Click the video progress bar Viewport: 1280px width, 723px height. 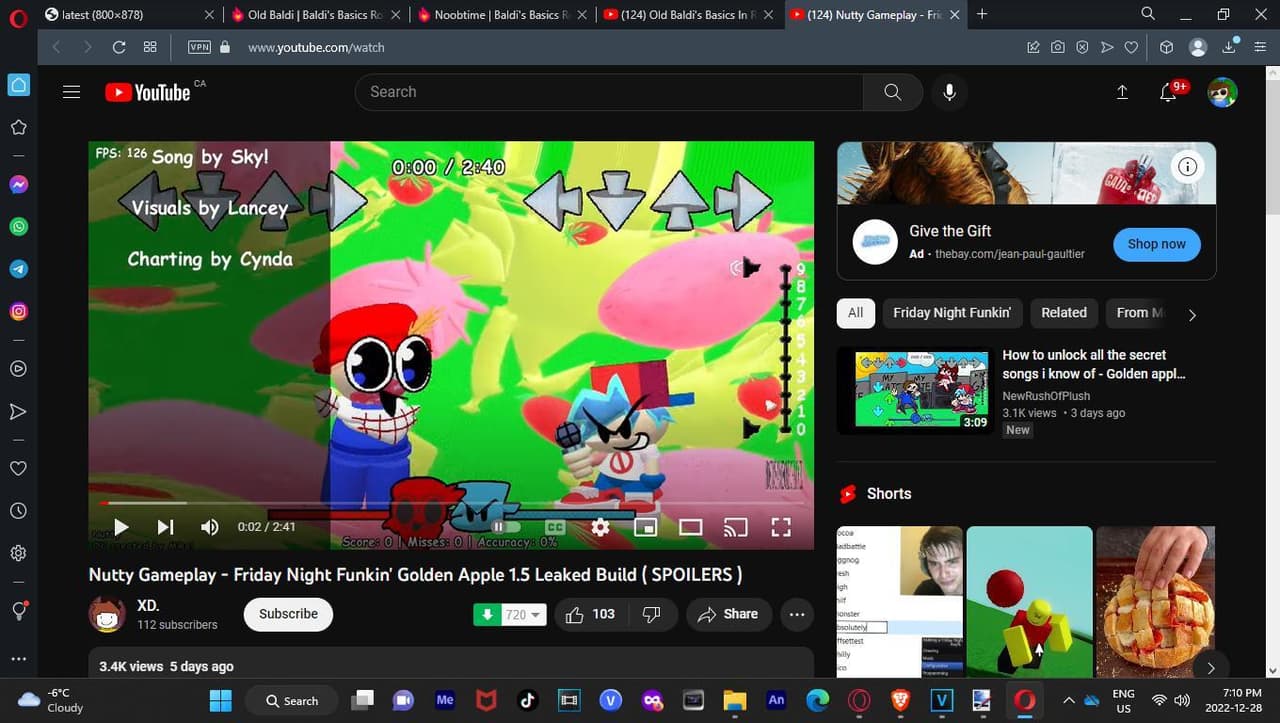click(451, 503)
